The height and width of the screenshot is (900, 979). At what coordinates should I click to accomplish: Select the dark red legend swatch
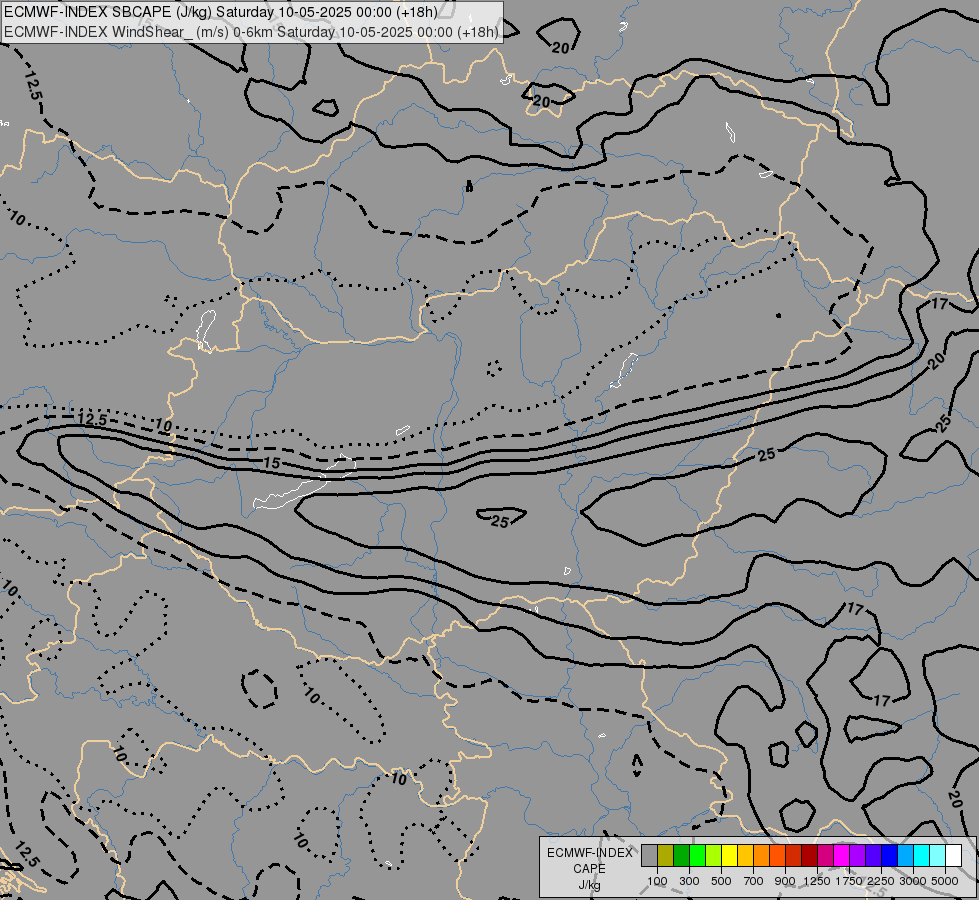pos(810,856)
